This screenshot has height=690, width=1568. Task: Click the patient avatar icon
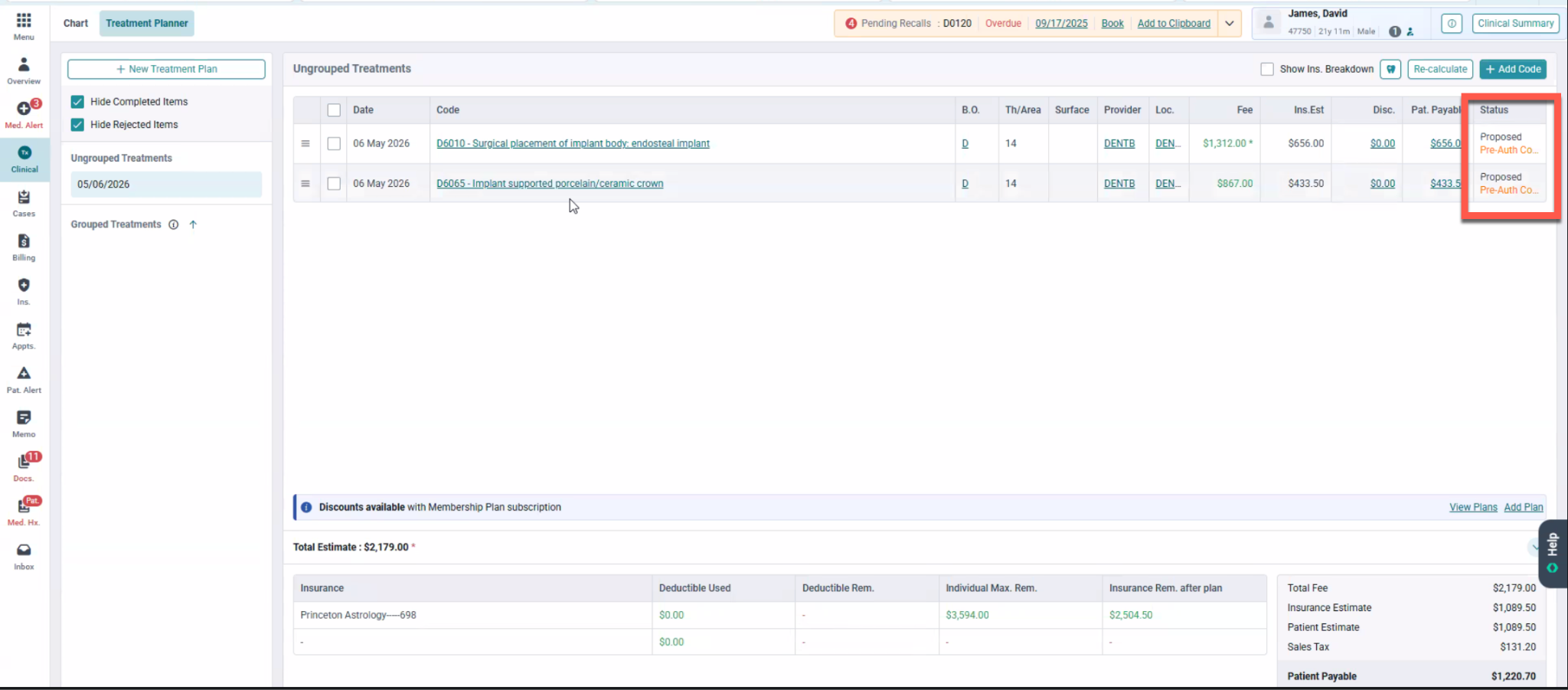click(1269, 23)
